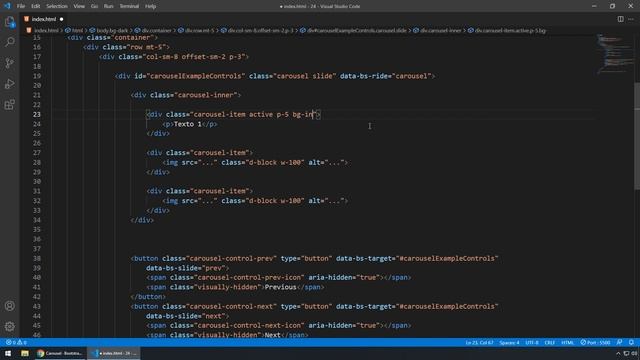640x360 pixels.
Task: Open the Extensions view
Action: [10, 104]
